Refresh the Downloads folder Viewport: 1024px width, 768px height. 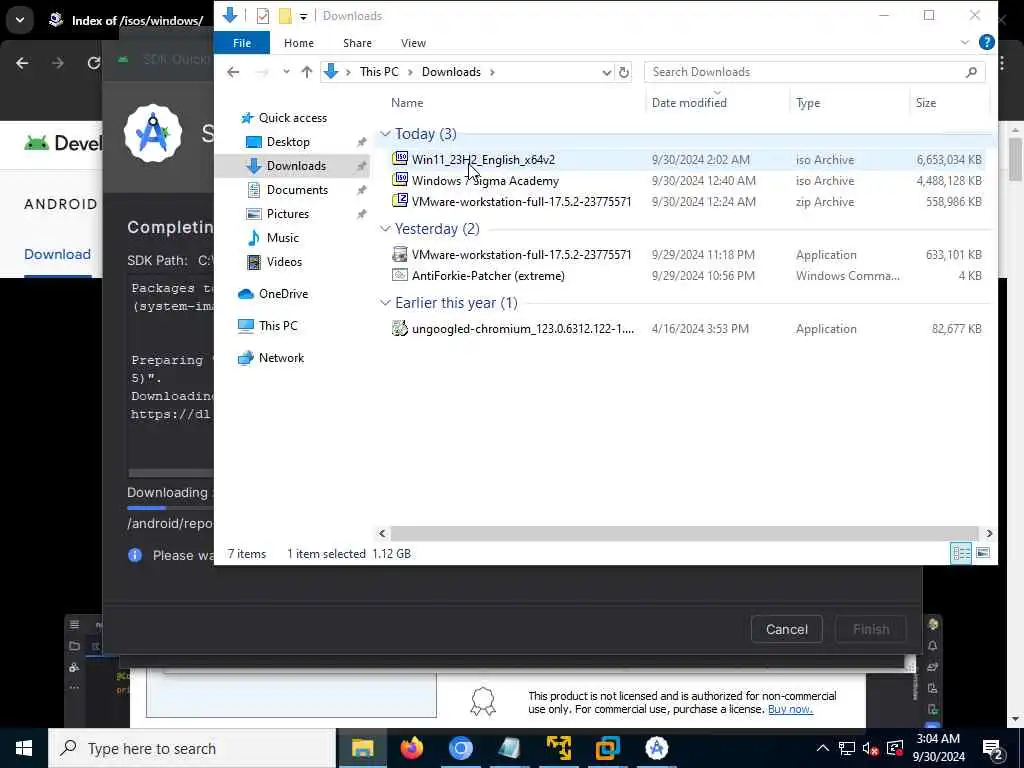click(x=624, y=72)
